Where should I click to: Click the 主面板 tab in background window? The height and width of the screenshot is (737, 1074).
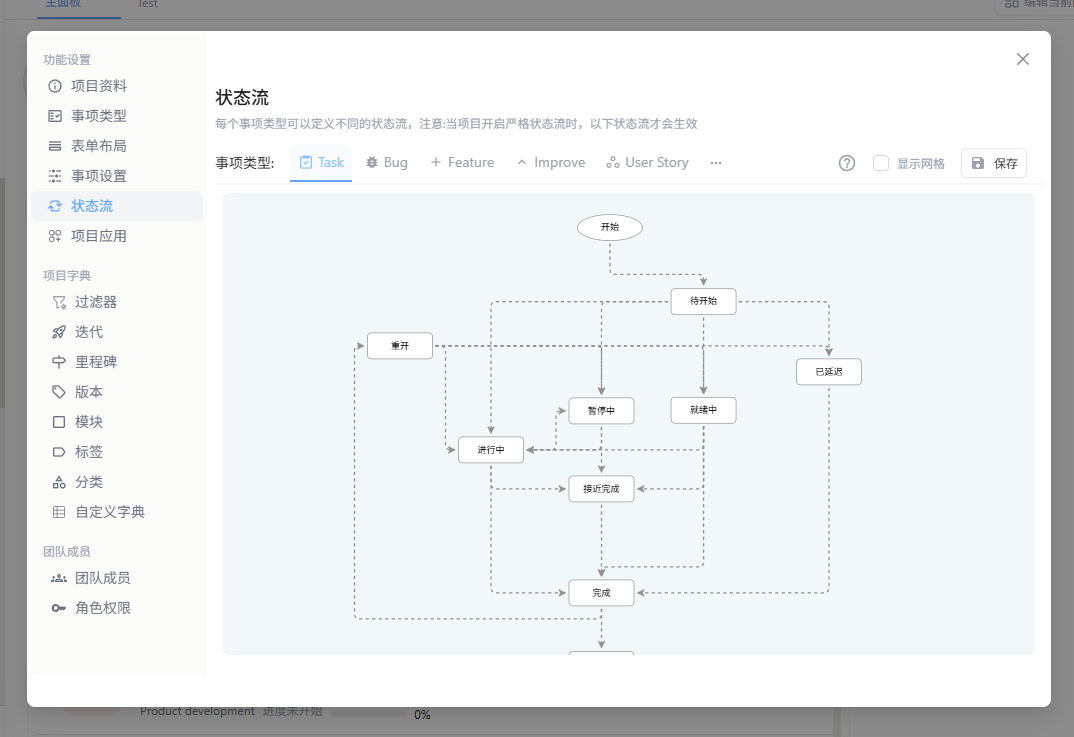[63, 4]
